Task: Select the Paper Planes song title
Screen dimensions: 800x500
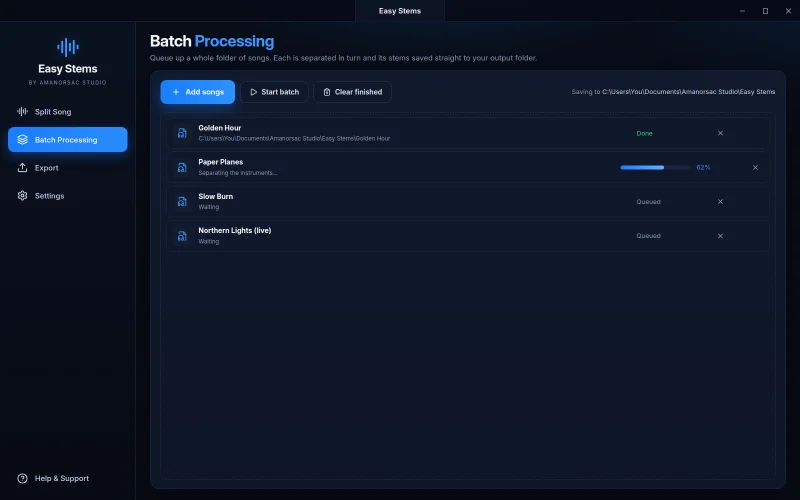Action: click(220, 162)
